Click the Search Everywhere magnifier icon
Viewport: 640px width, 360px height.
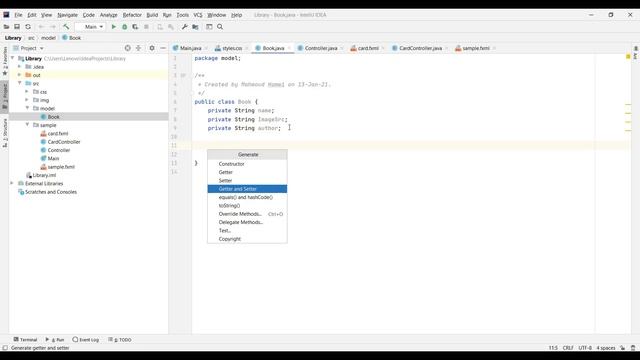point(220,27)
